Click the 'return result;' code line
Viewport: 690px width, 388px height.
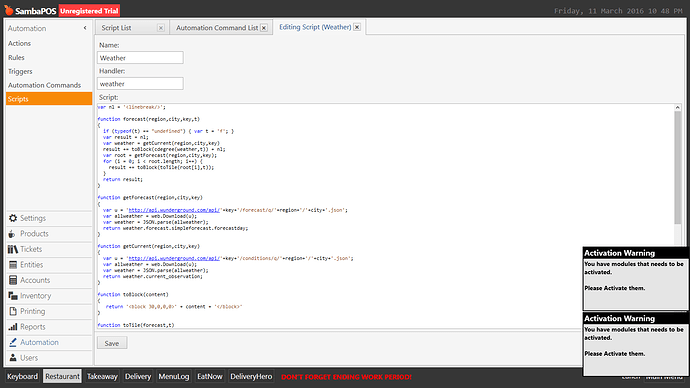tap(123, 179)
